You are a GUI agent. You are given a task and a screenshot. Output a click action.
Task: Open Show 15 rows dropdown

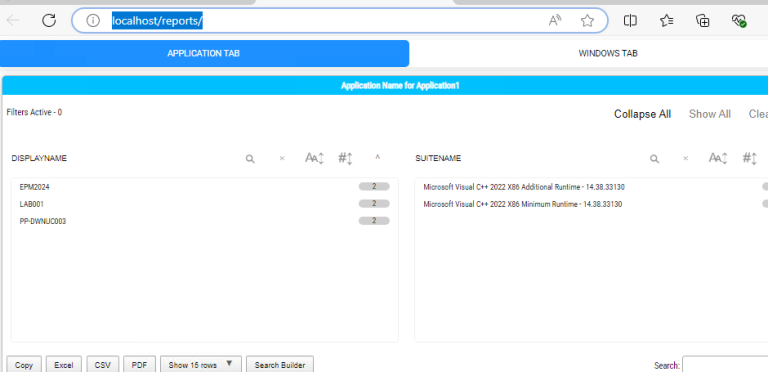coord(201,365)
